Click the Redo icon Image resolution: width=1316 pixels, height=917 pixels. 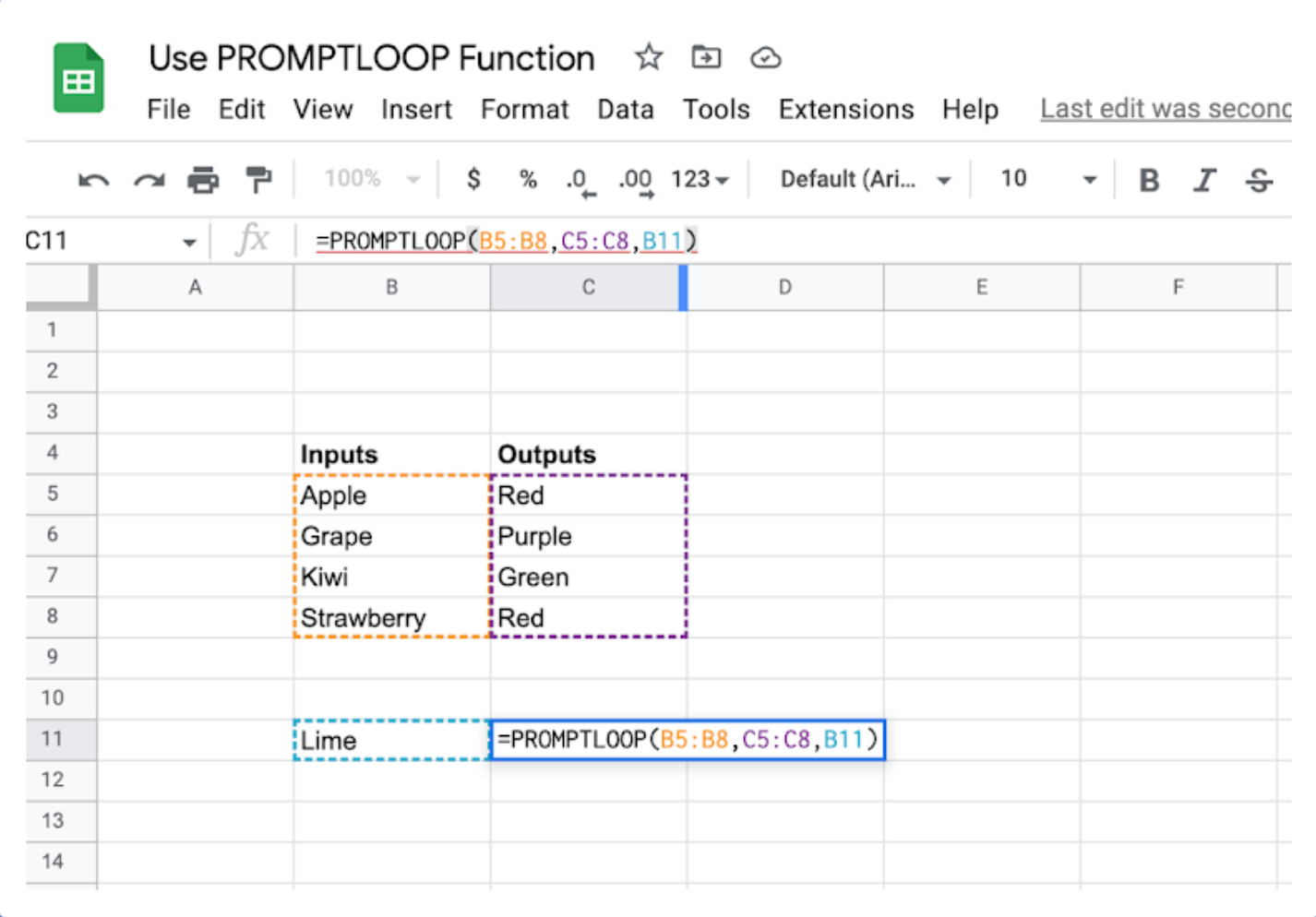[x=148, y=180]
